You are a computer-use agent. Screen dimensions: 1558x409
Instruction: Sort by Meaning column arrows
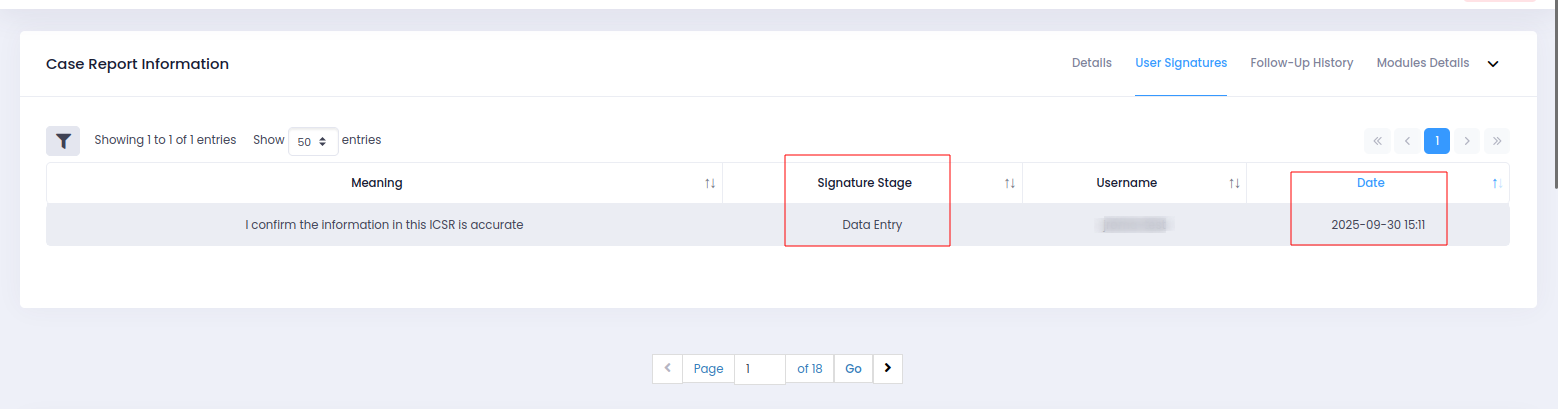(710, 183)
